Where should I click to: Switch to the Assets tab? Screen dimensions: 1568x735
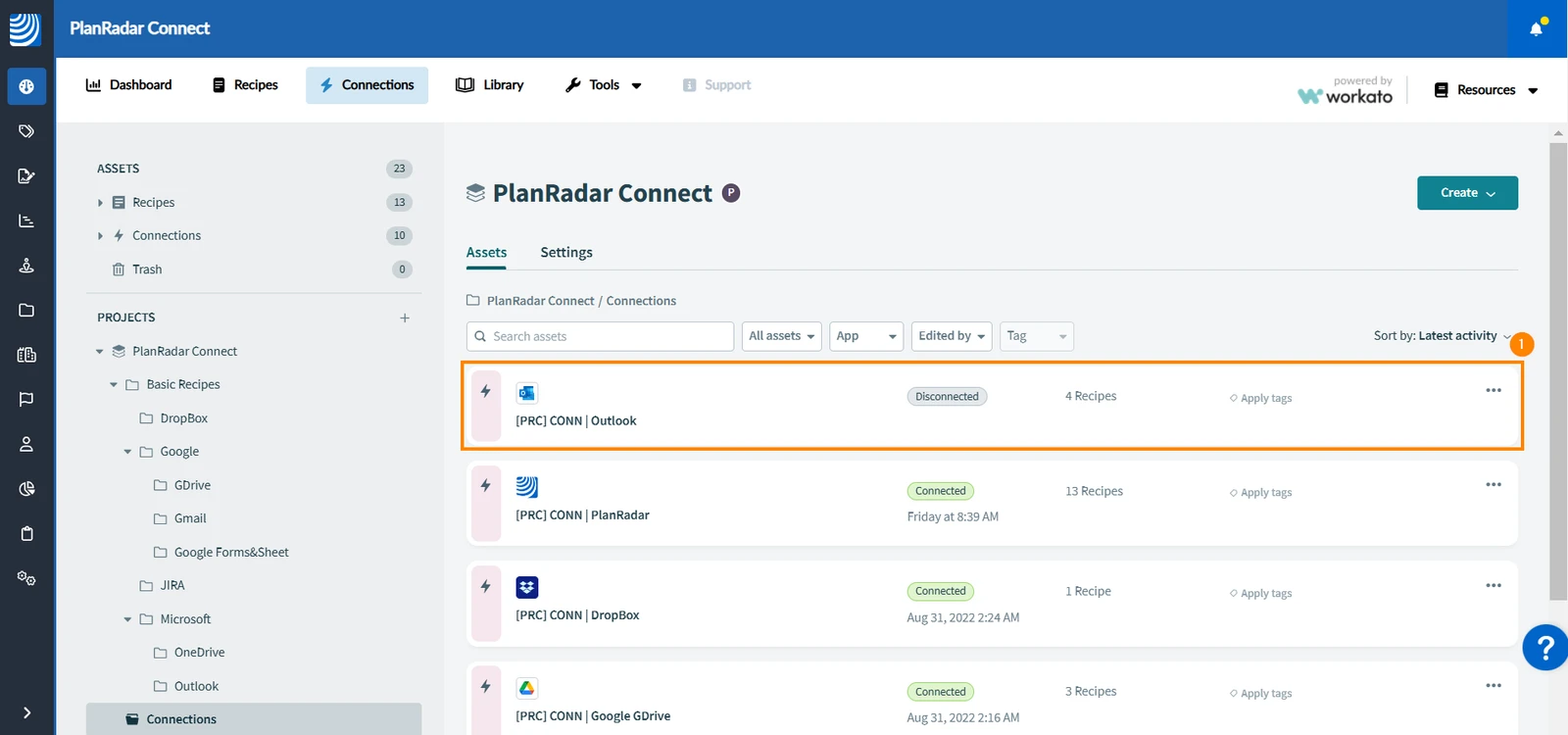point(486,252)
